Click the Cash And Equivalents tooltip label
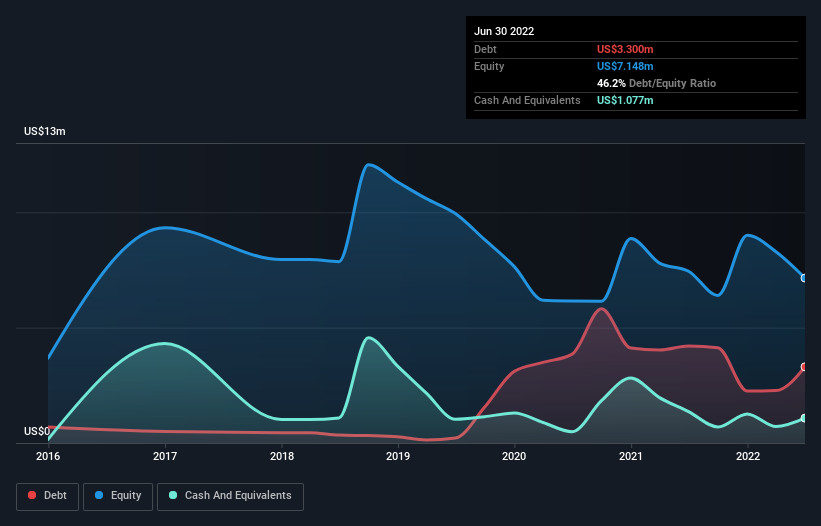Image resolution: width=821 pixels, height=526 pixels. [x=527, y=100]
